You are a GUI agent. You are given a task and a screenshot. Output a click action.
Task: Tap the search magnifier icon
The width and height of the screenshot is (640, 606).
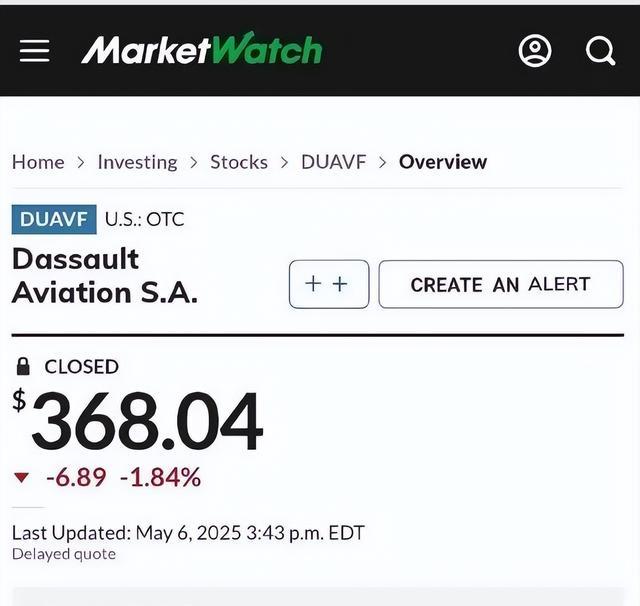tap(600, 50)
